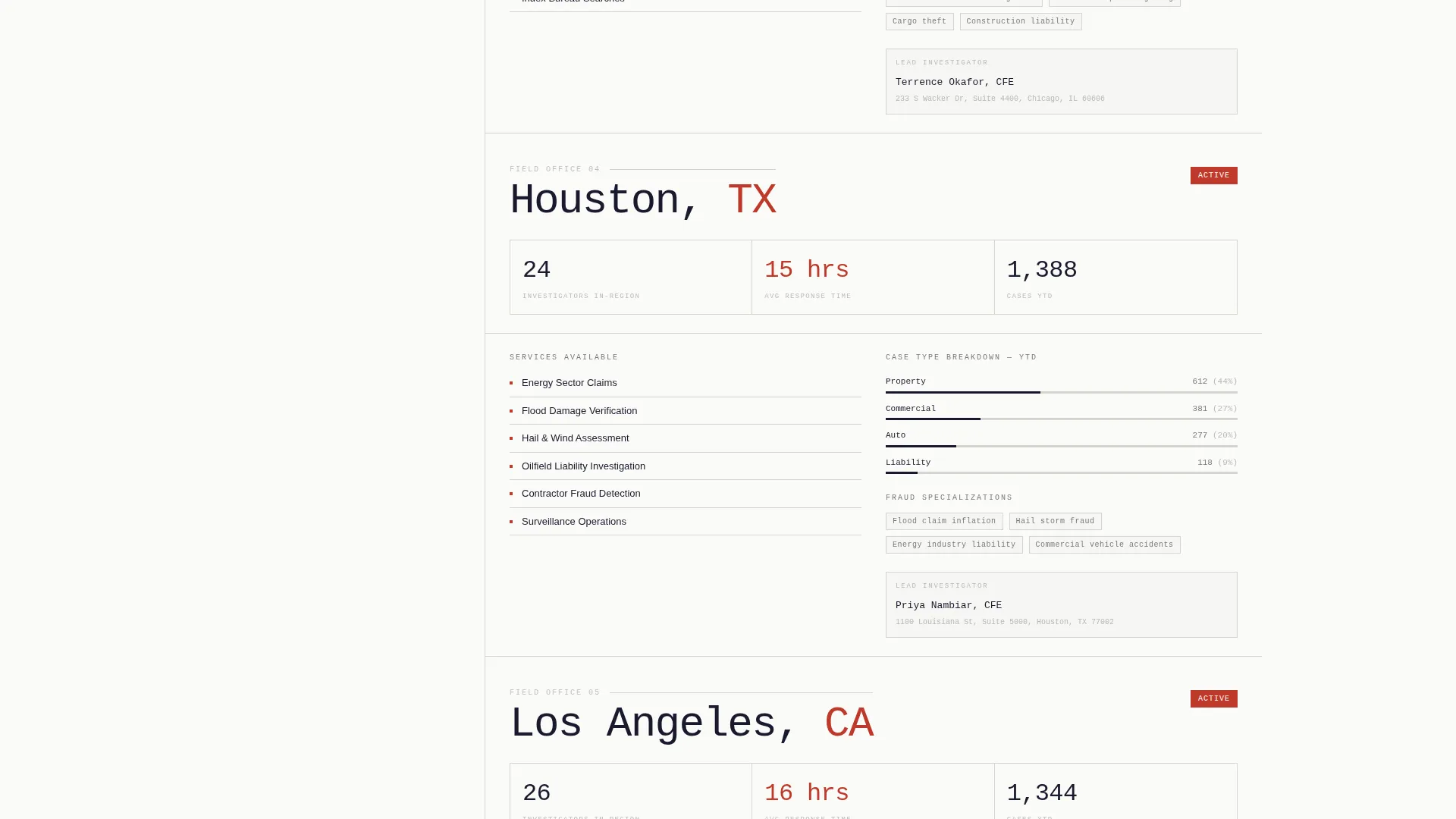Select the Energy Sector Claims service
Screen dimensions: 1456x819
point(686,383)
